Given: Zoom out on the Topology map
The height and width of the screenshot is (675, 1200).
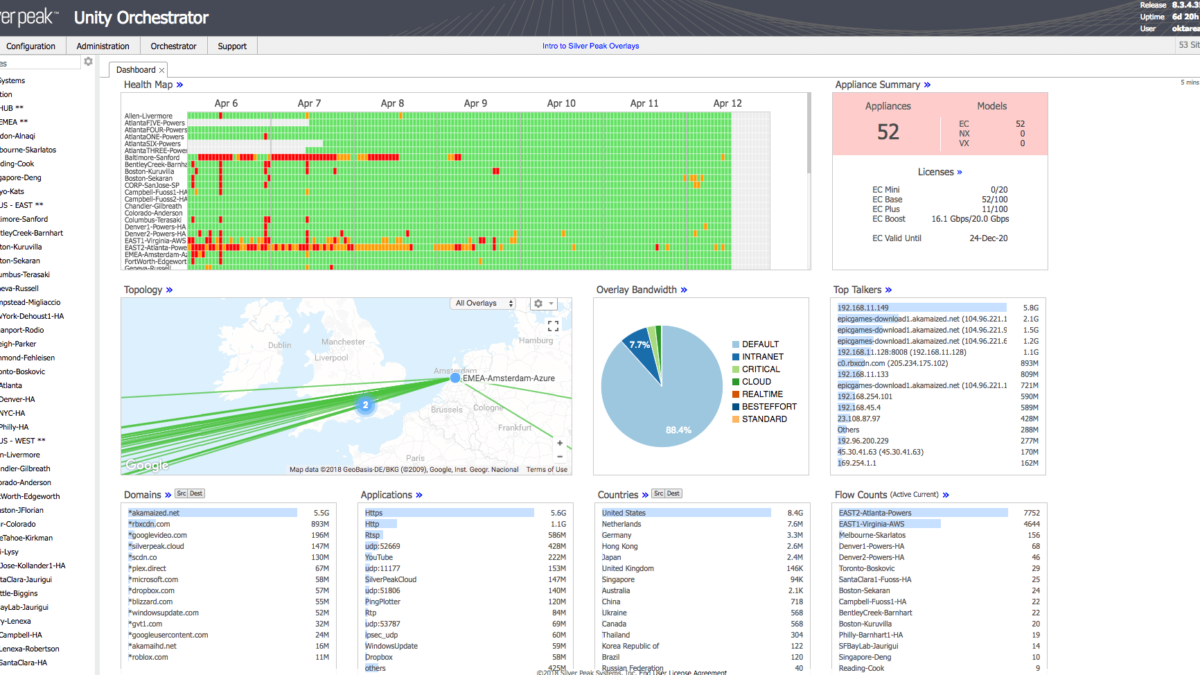Looking at the screenshot, I should [x=559, y=458].
